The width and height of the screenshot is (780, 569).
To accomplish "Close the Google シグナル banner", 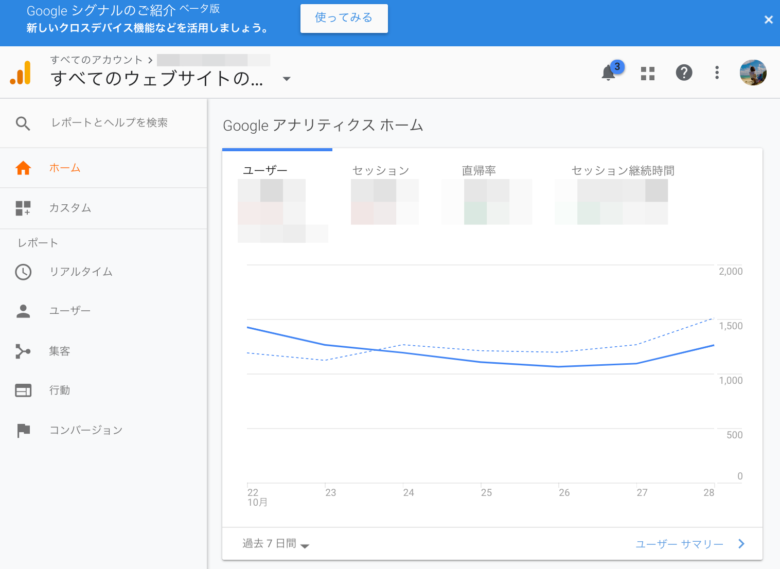I will 769,19.
